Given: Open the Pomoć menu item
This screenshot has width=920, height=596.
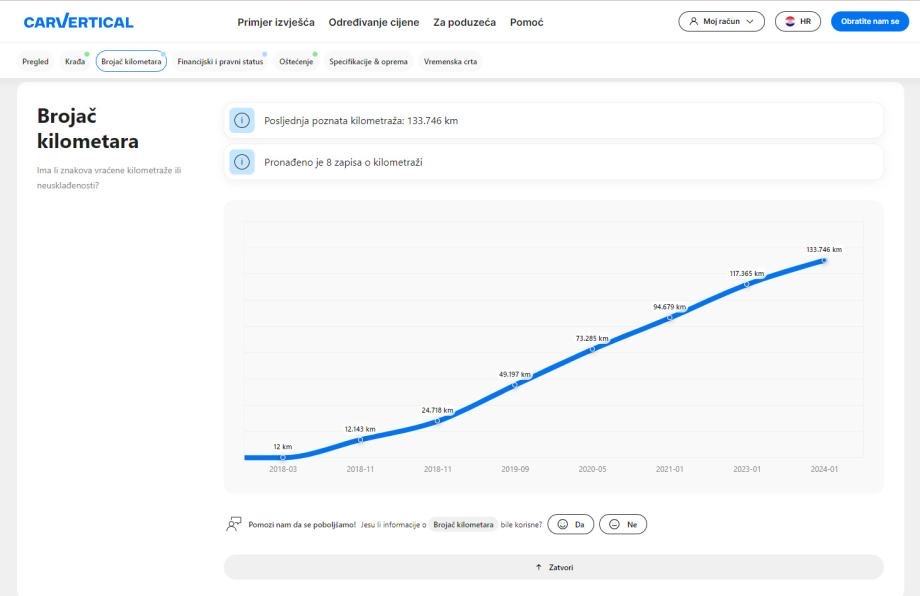Looking at the screenshot, I should pyautogui.click(x=526, y=22).
